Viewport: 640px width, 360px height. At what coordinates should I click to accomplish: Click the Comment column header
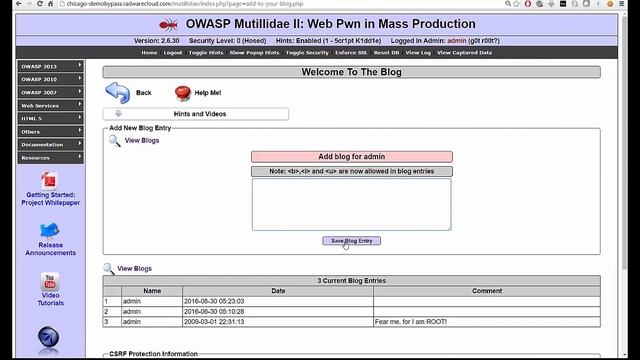click(487, 291)
